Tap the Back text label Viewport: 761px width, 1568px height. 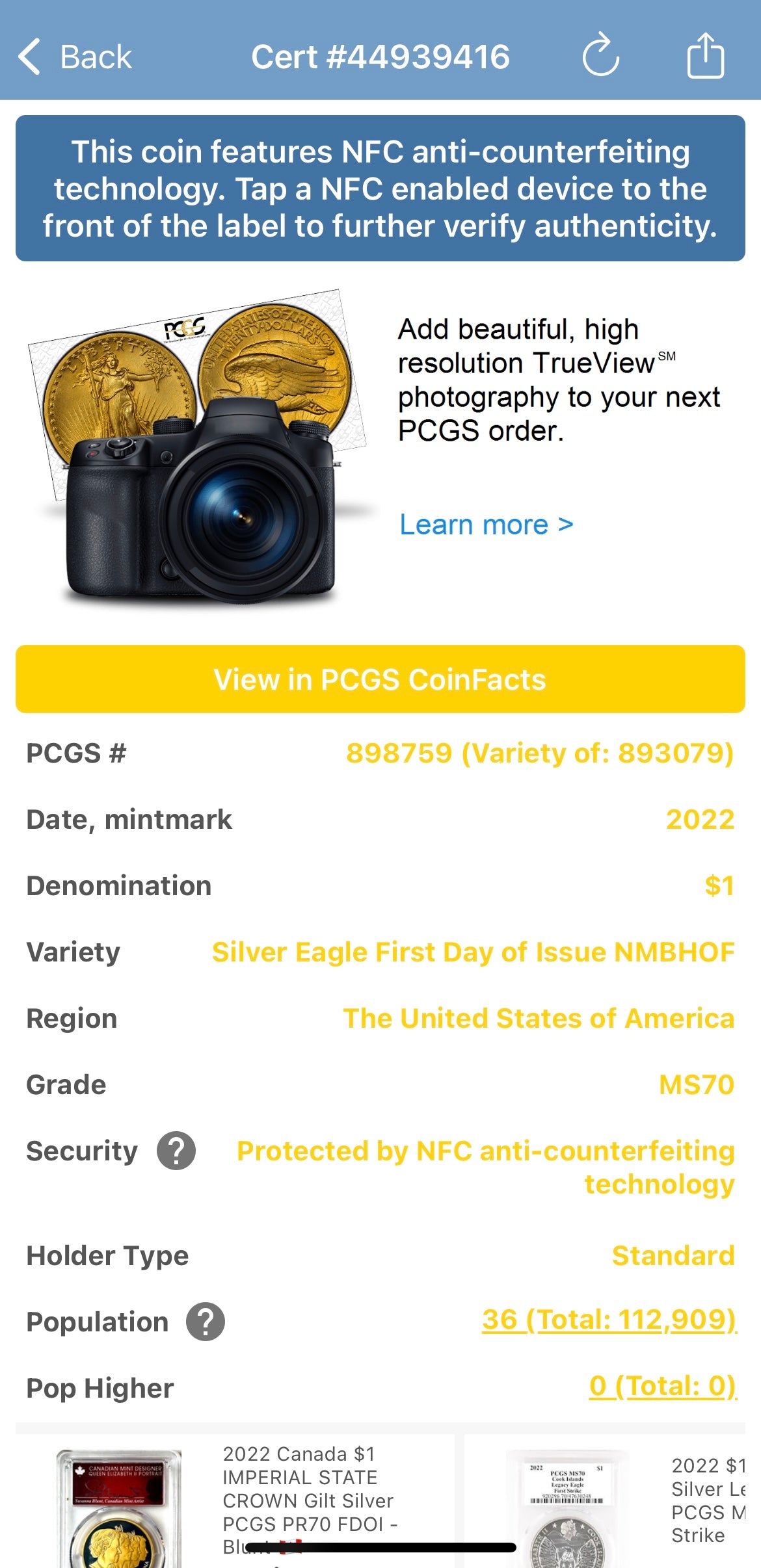(x=96, y=57)
